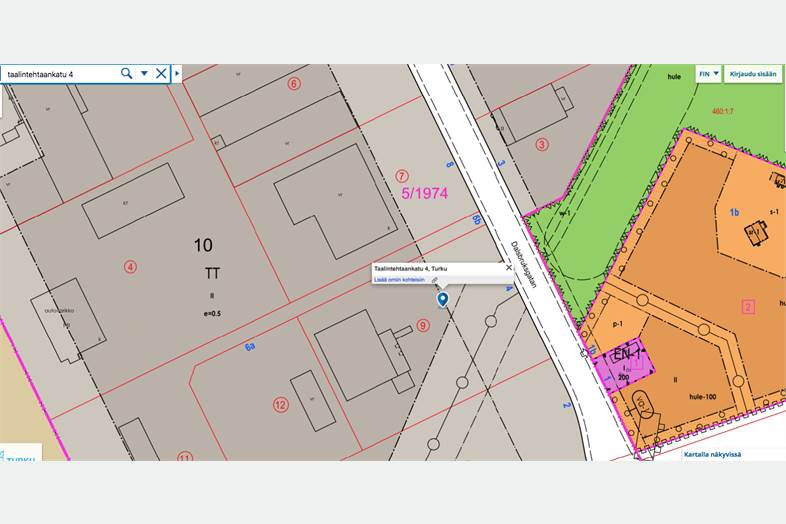Click the pink 5/1974 plan label
Image resolution: width=786 pixels, height=524 pixels.
(x=426, y=194)
